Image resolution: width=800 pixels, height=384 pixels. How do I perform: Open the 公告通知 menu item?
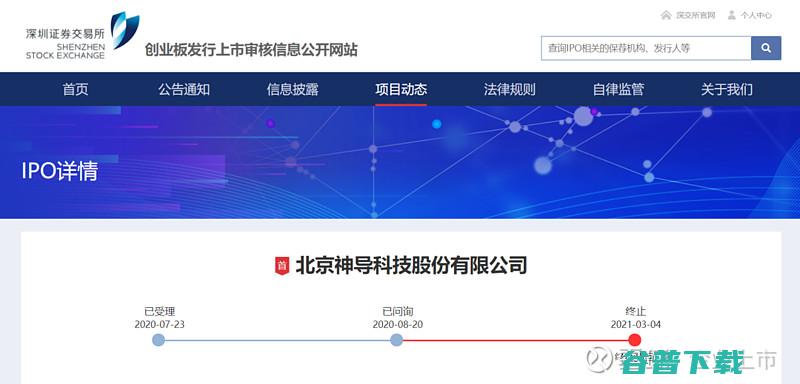coord(184,89)
